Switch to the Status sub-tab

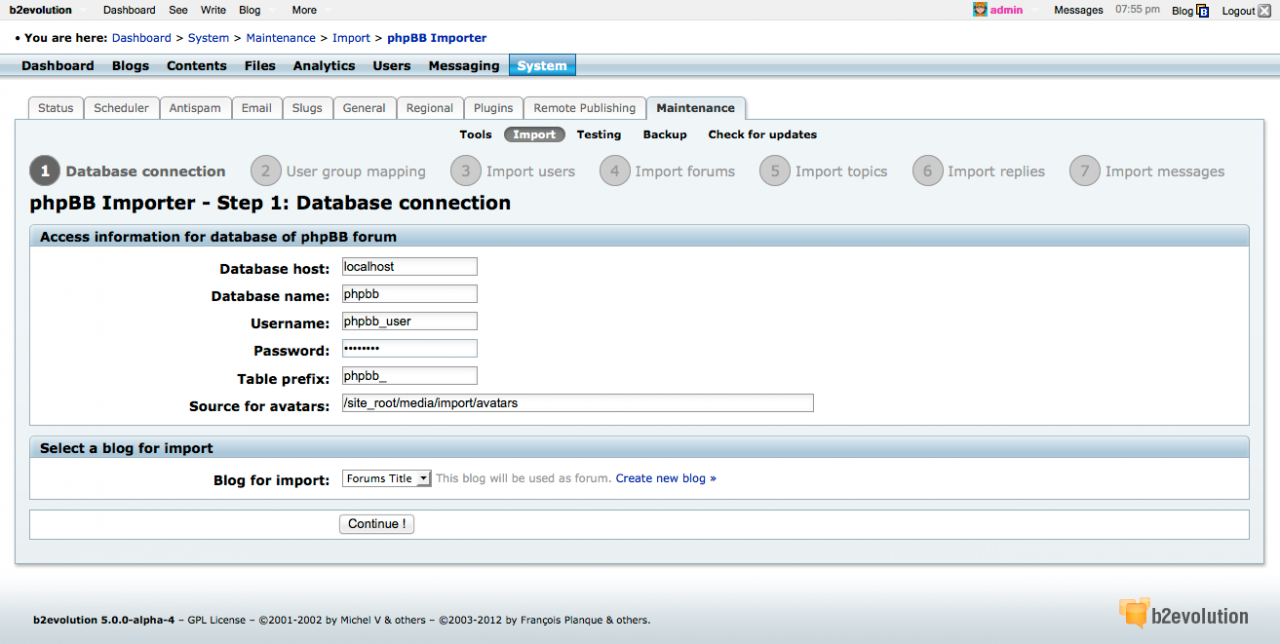coord(56,108)
